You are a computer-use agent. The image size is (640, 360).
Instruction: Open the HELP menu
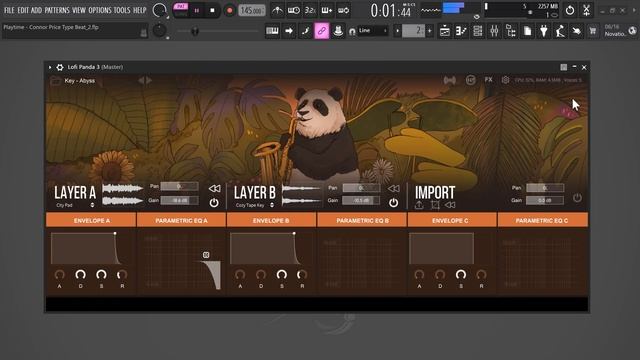tap(140, 10)
